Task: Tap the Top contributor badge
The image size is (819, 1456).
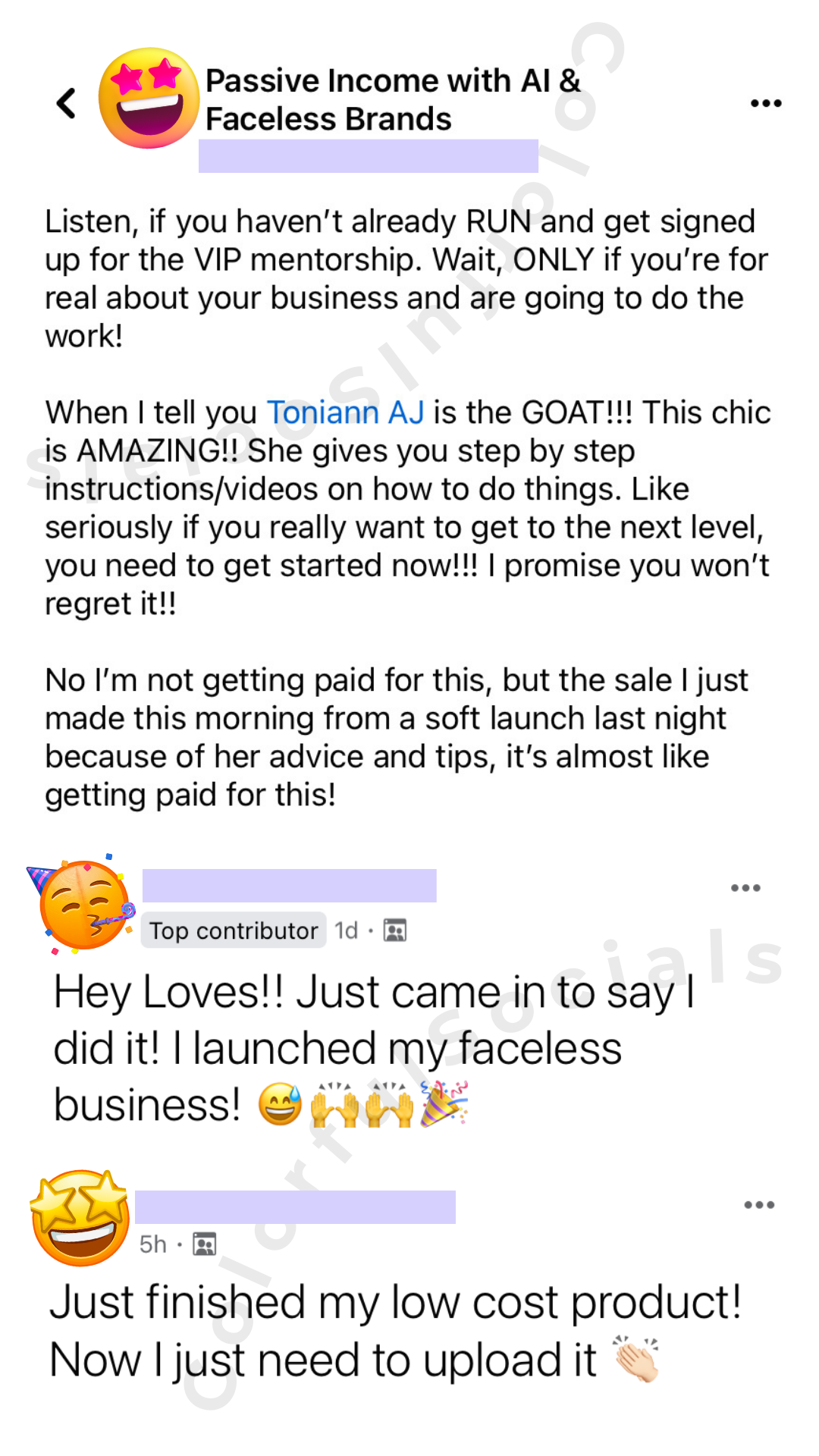Action: [x=234, y=930]
